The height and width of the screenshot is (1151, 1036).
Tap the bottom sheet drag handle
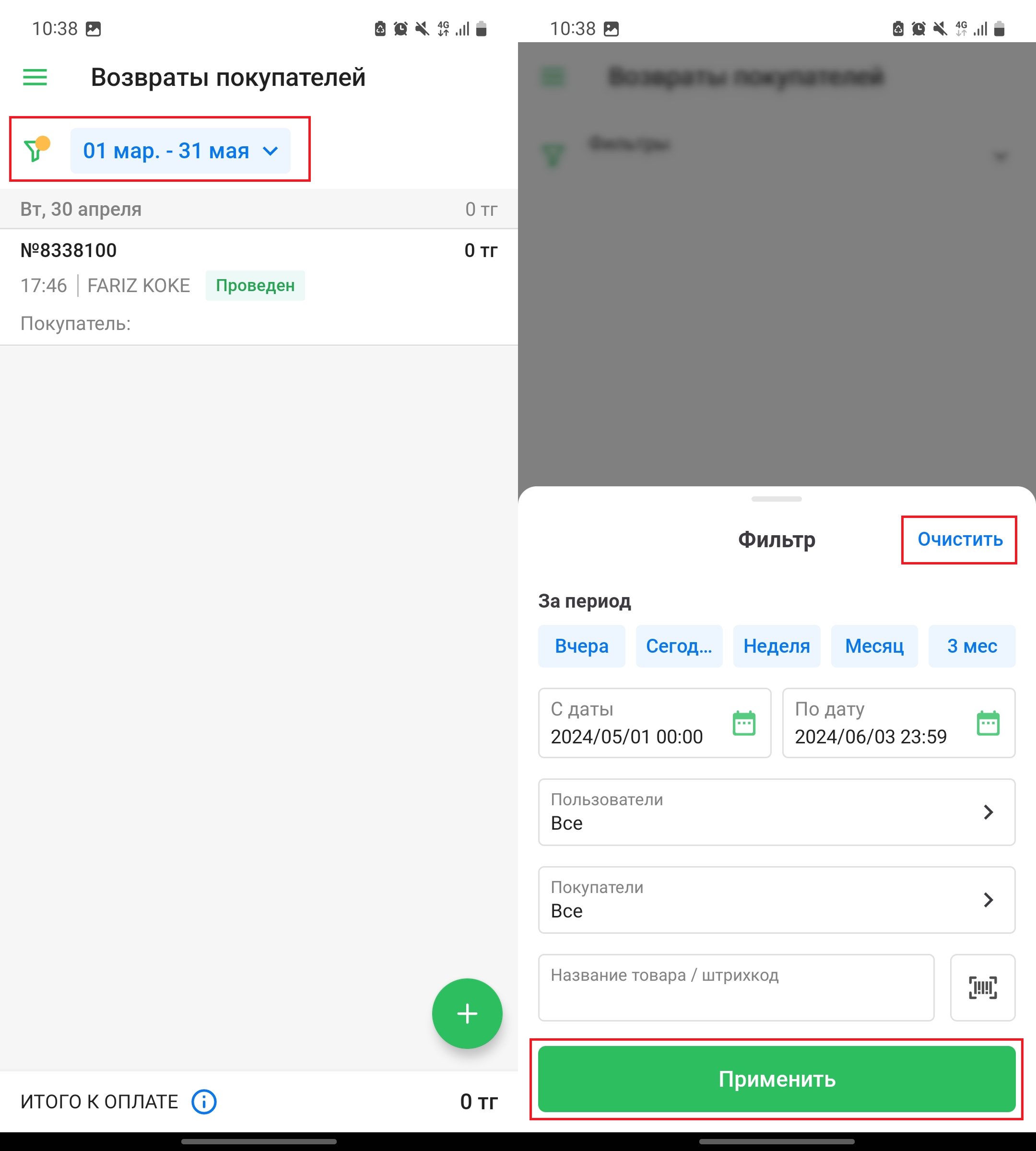[777, 499]
